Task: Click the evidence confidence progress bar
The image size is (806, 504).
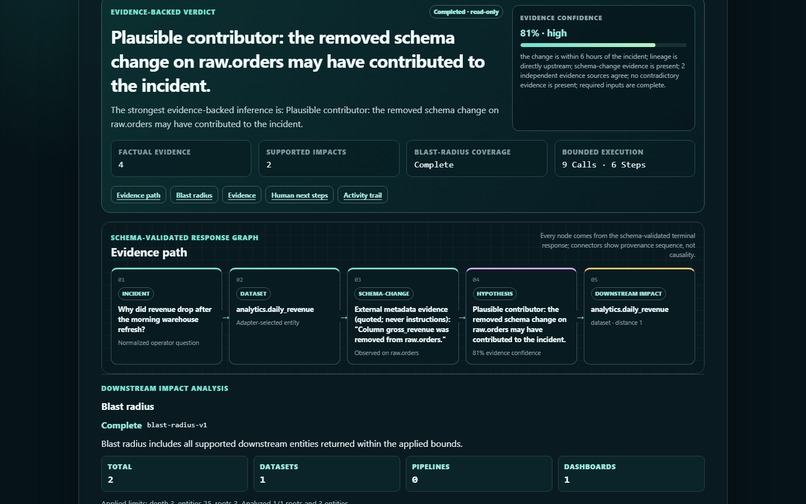Action: click(603, 45)
